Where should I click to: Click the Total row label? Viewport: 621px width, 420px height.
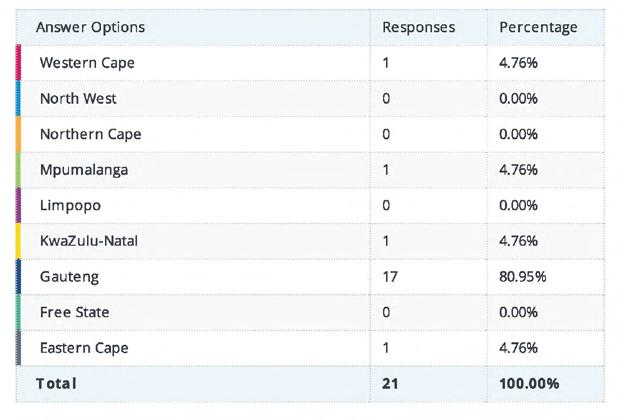(x=56, y=383)
